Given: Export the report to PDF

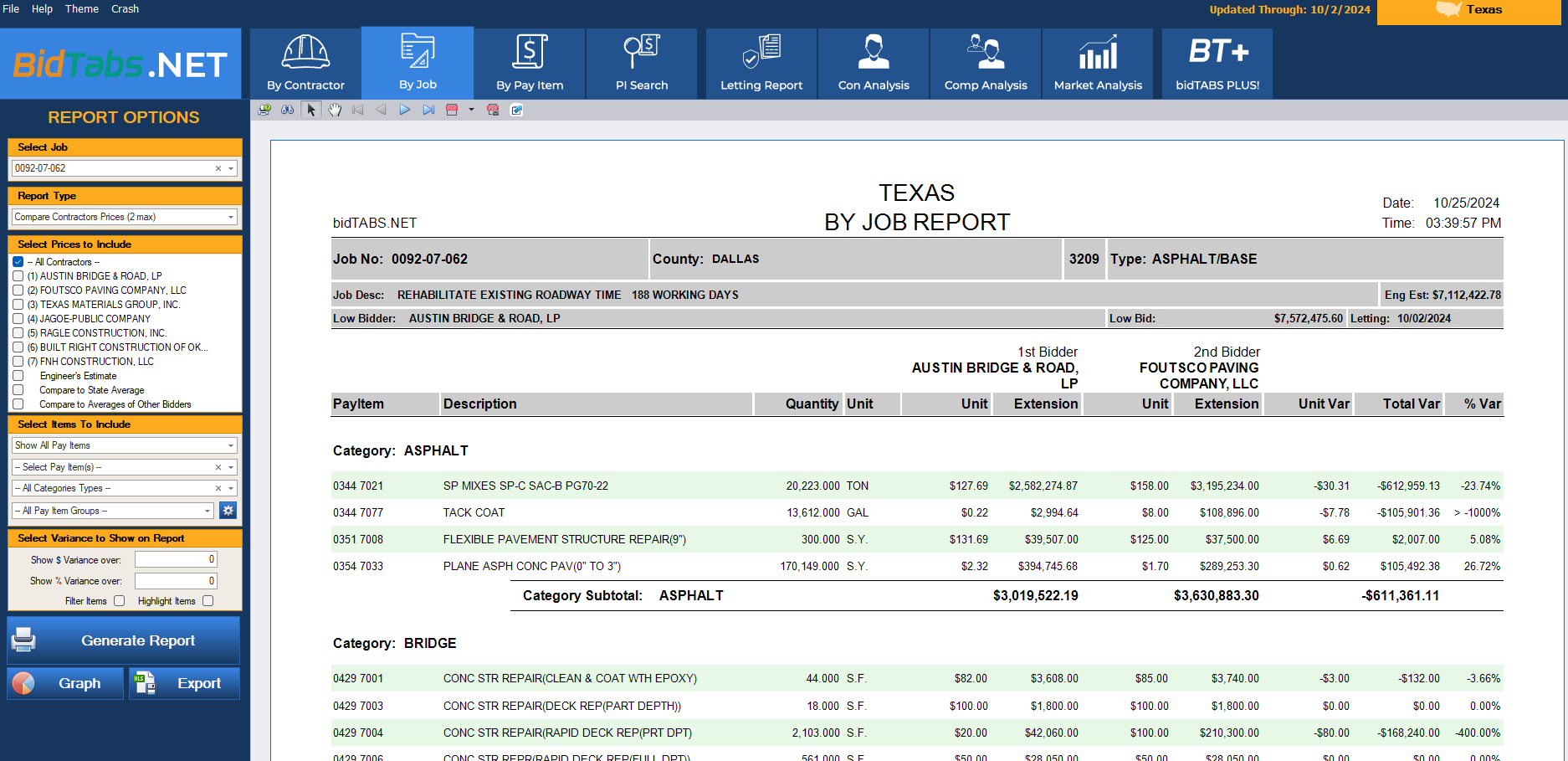Looking at the screenshot, I should click(x=452, y=110).
